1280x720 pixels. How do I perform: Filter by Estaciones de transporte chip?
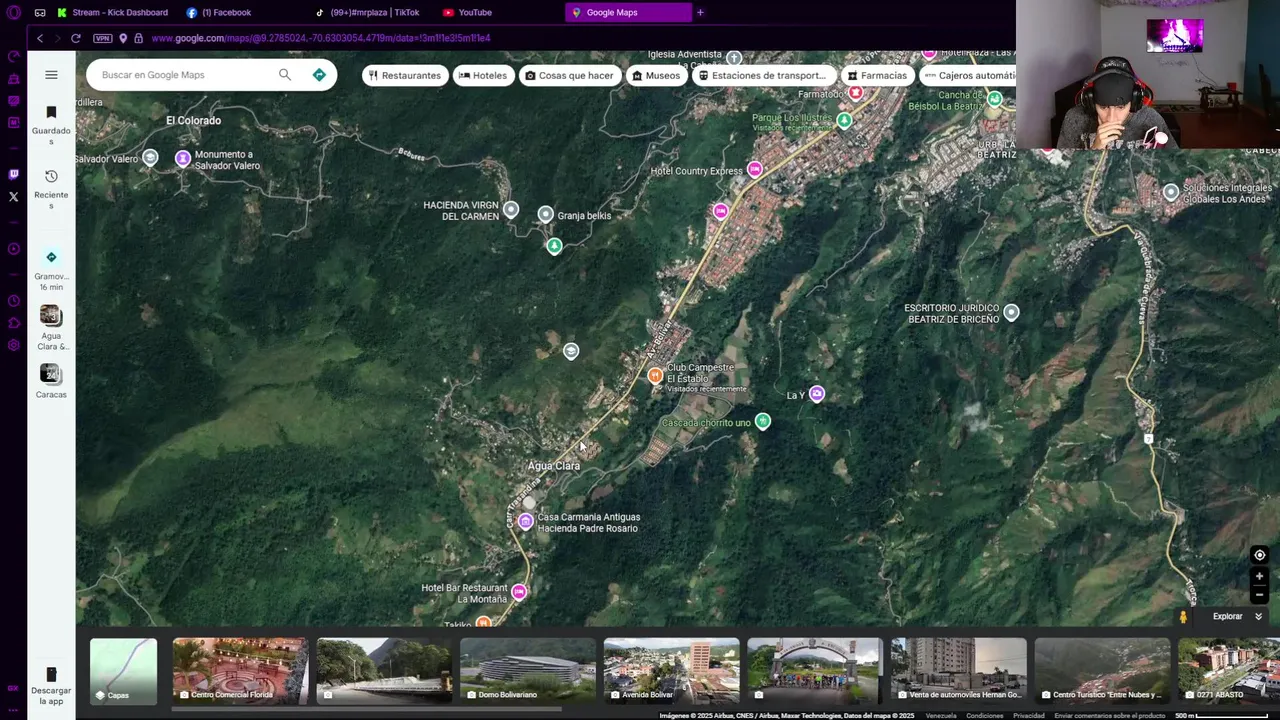tap(762, 75)
